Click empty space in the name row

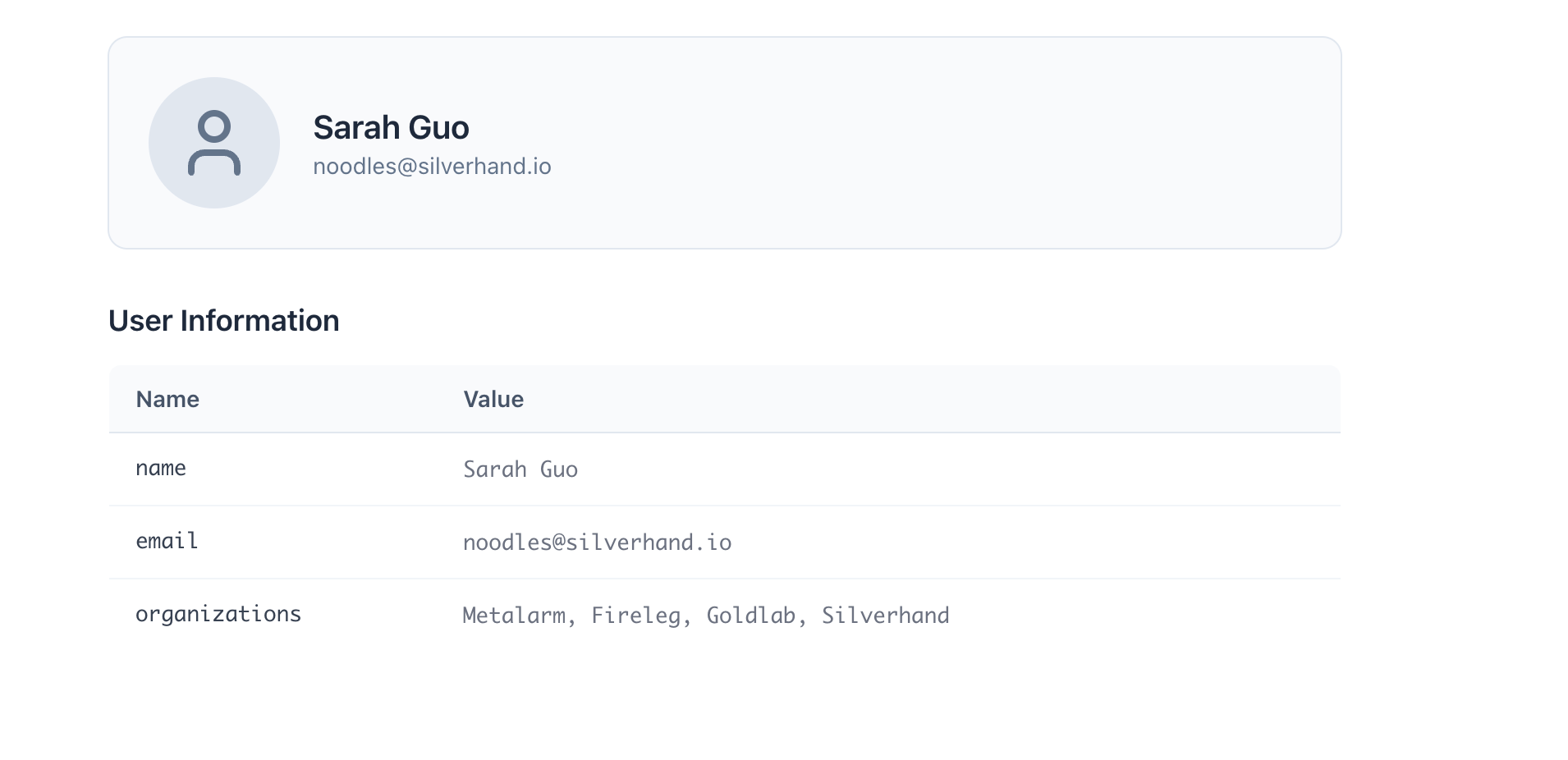[985, 469]
